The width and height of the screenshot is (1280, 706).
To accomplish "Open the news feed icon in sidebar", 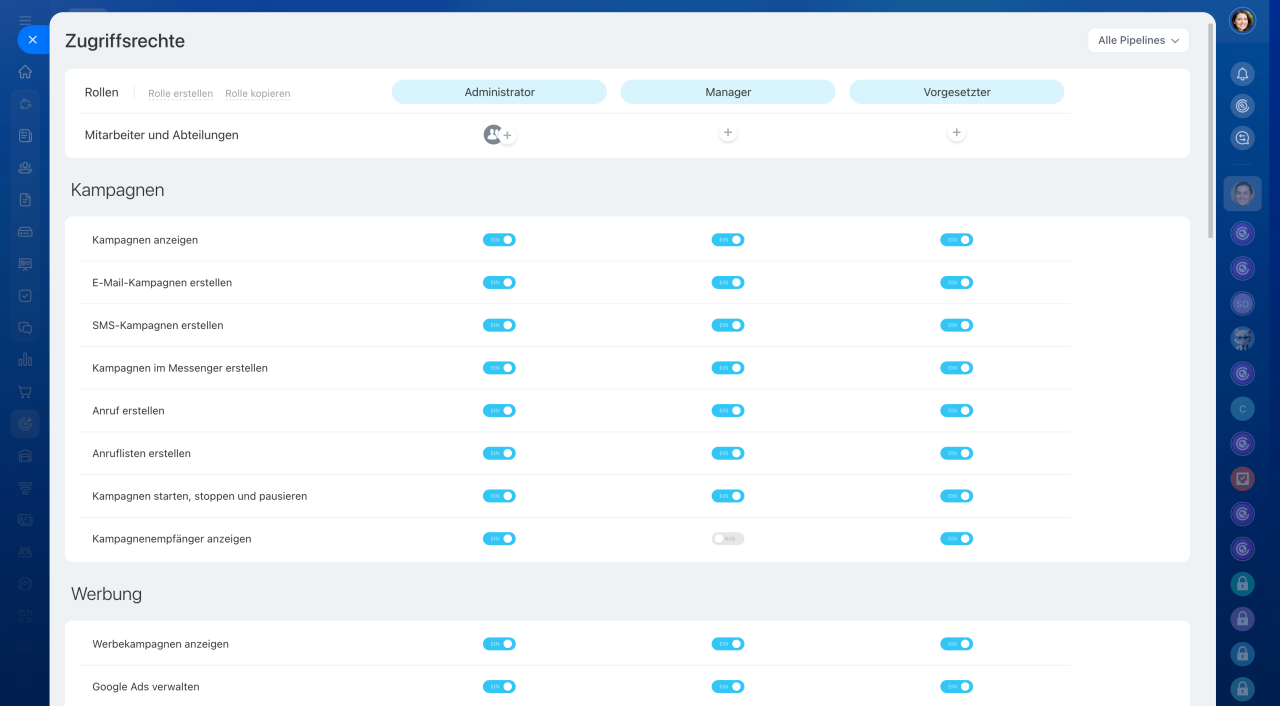I will (x=25, y=136).
